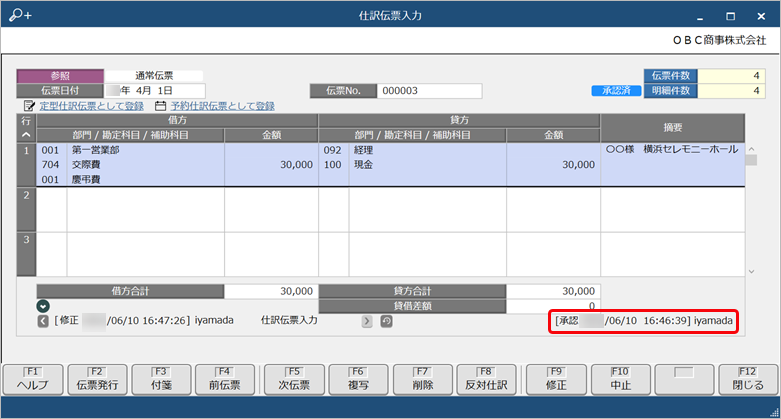Go to the previous history entry arrow
This screenshot has width=781, height=419.
click(x=43, y=321)
